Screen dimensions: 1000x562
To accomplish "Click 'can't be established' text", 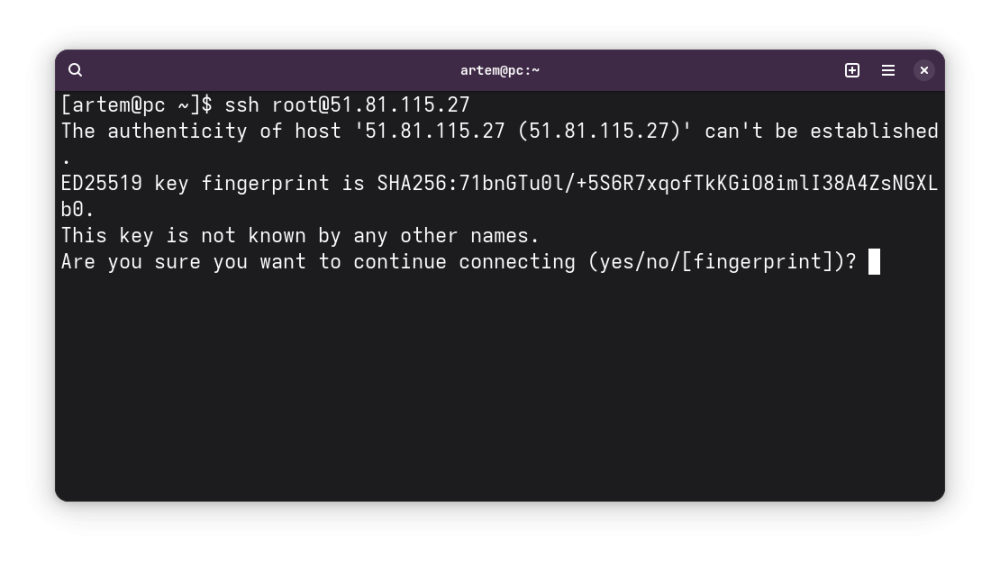I will [821, 131].
